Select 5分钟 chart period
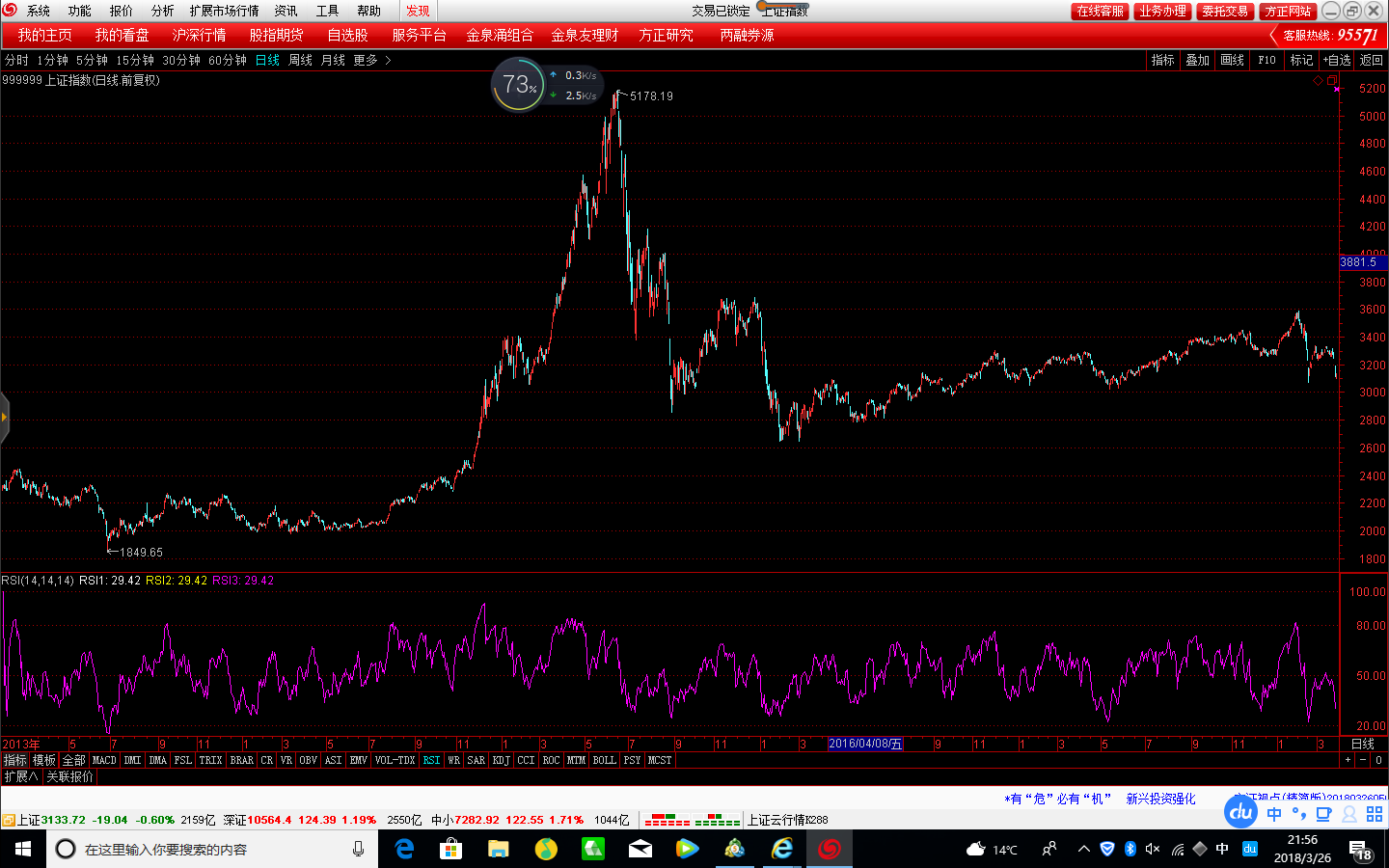Screen dimensions: 1389x868 pos(93,60)
